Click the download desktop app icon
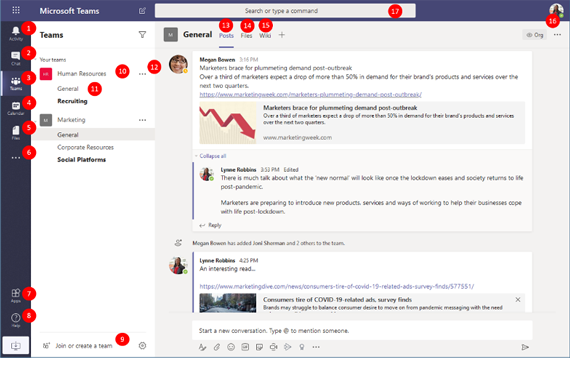570x369 pixels. (x=16, y=345)
